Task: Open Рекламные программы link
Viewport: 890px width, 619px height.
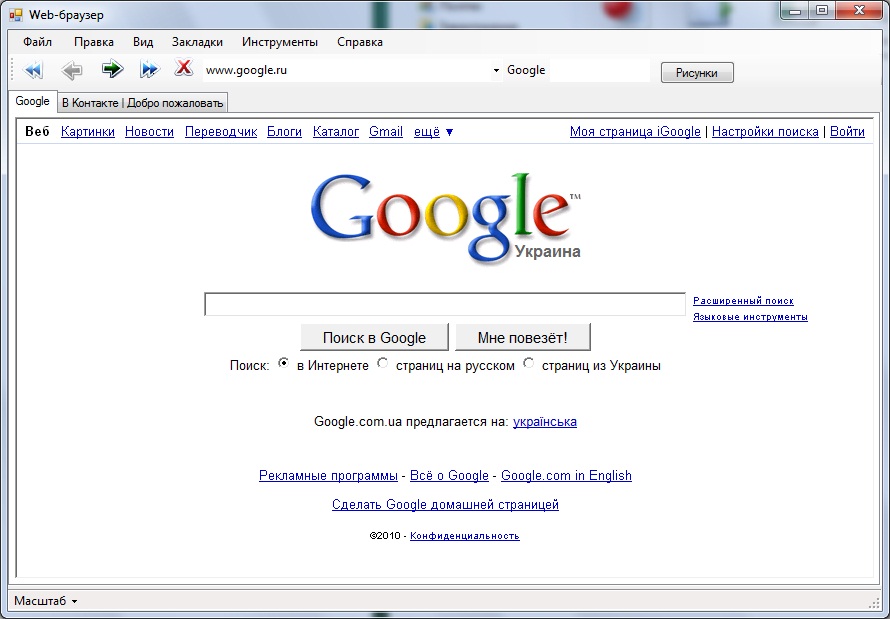Action: (328, 475)
